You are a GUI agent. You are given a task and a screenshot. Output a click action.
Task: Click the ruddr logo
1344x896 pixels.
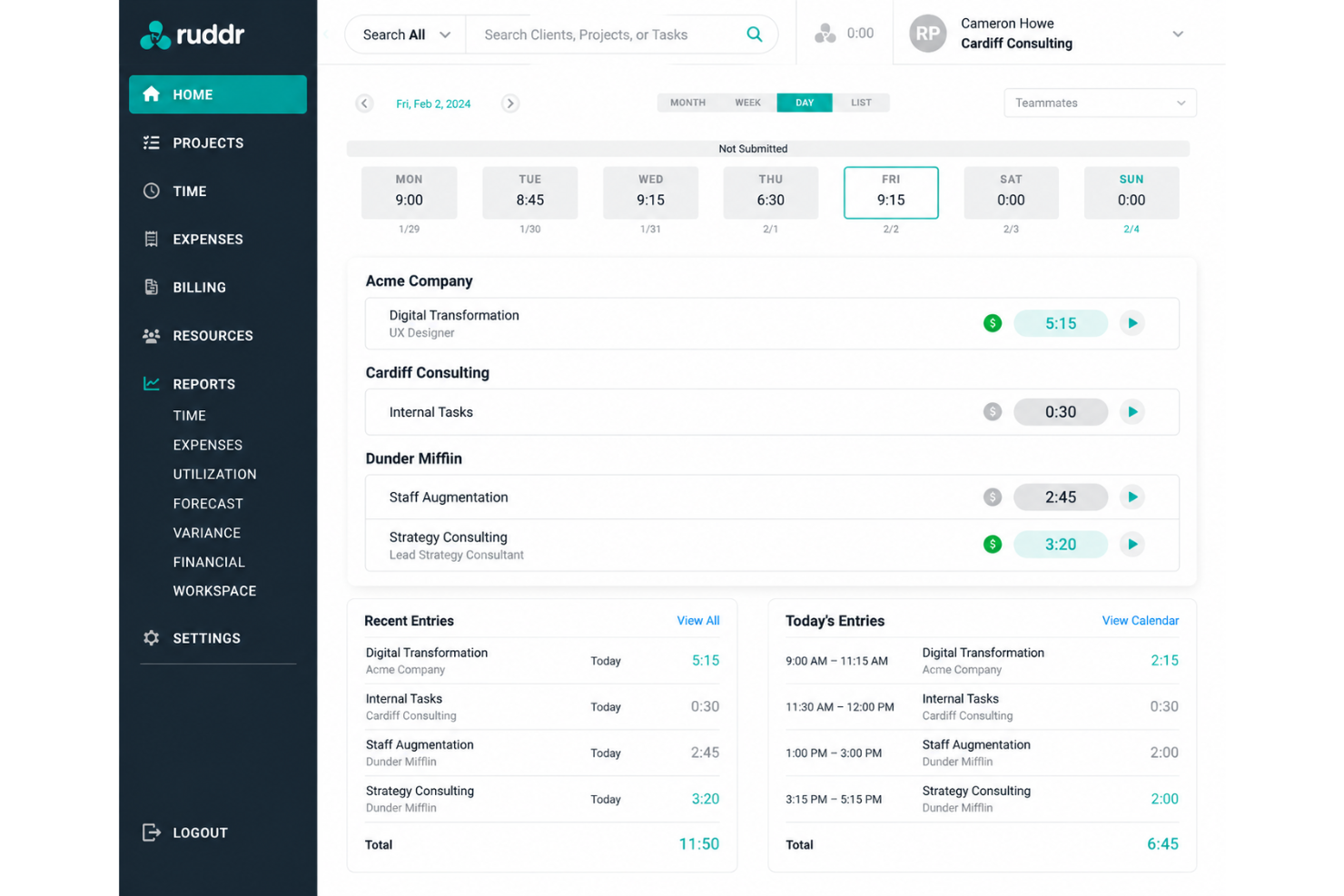pos(193,35)
